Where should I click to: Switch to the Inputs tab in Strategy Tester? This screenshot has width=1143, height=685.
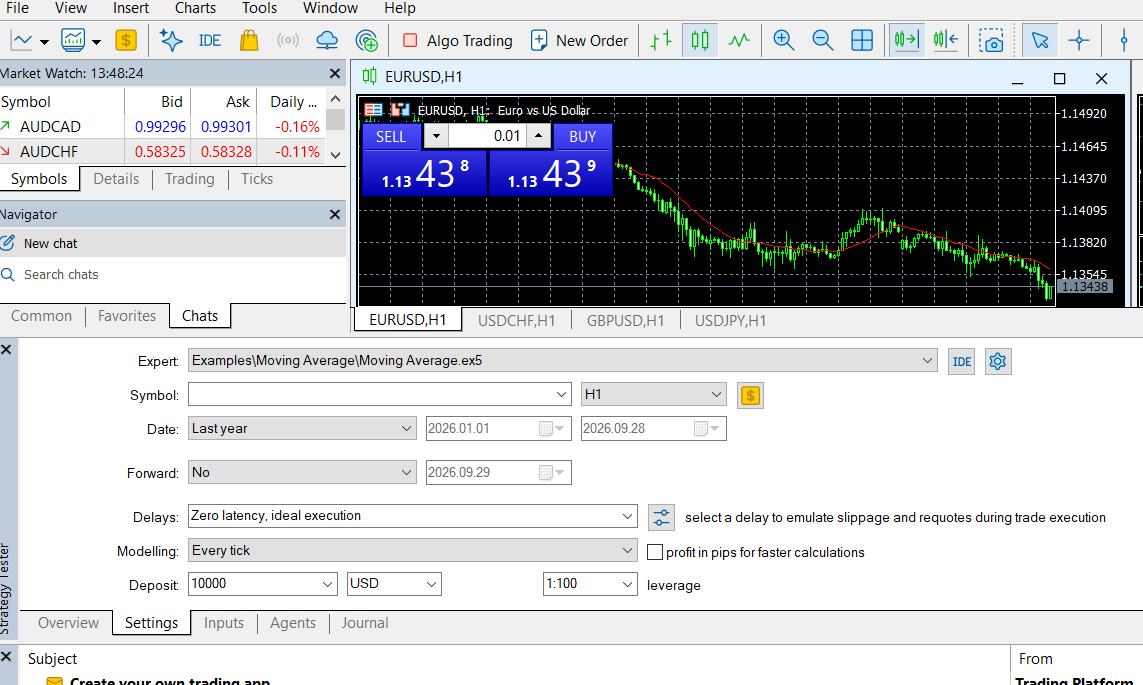tap(224, 623)
